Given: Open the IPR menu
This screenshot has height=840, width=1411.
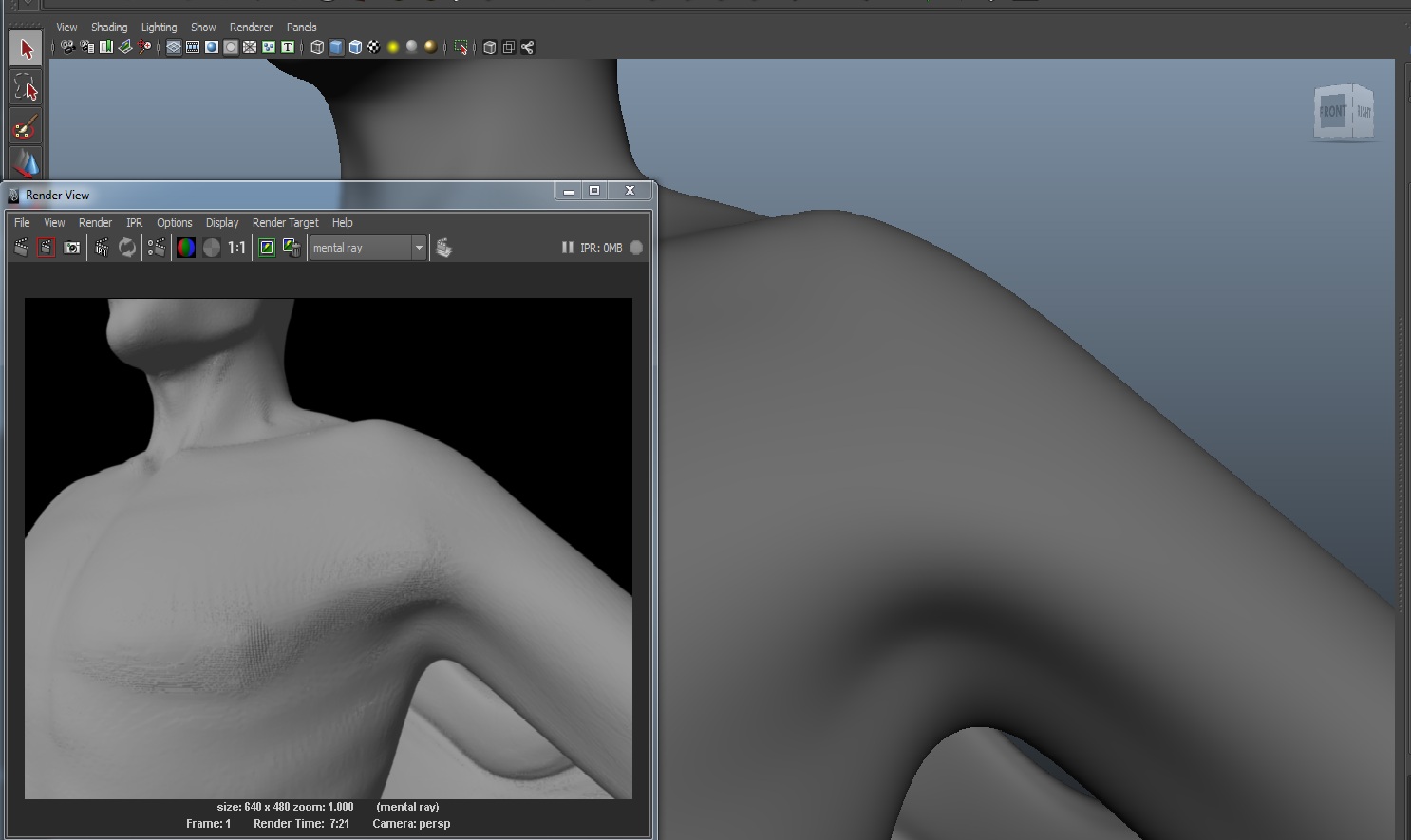Looking at the screenshot, I should point(135,223).
